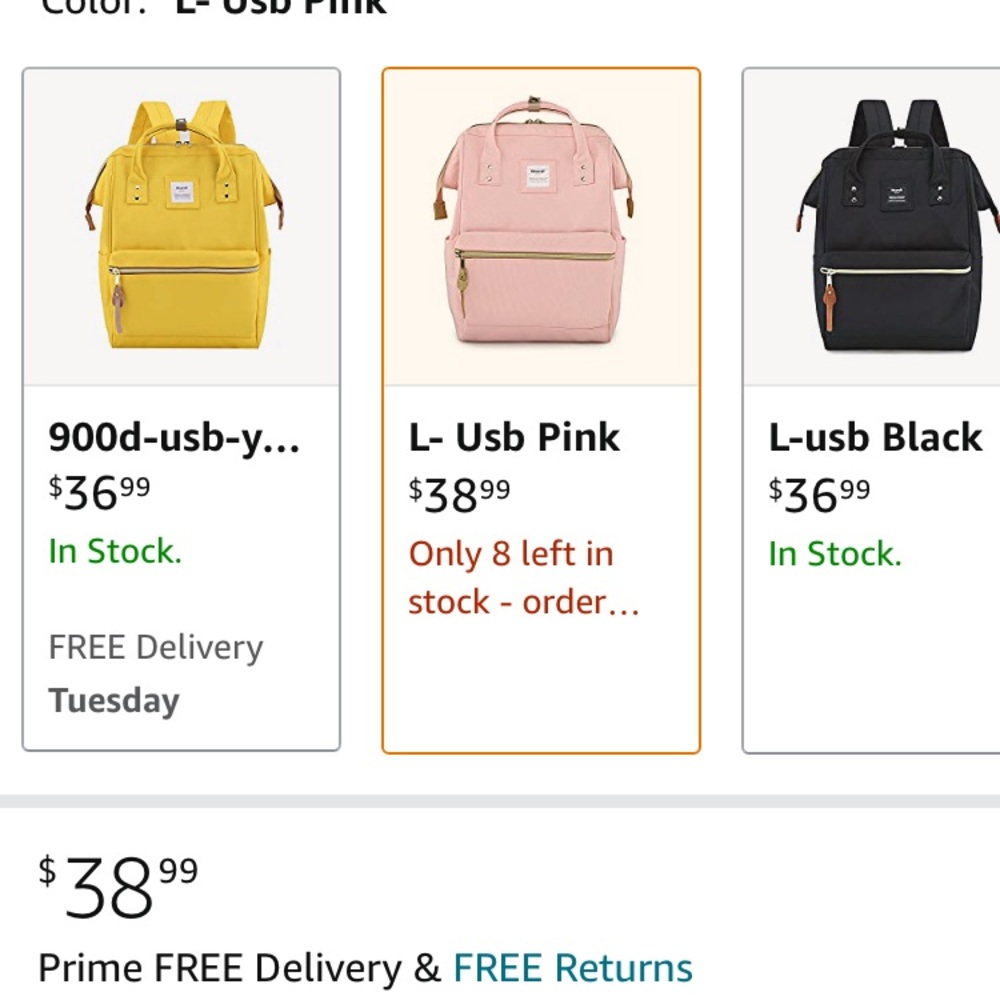This screenshot has width=1000, height=1000.
Task: Click the $38.99 price under pink variant
Action: 457,490
